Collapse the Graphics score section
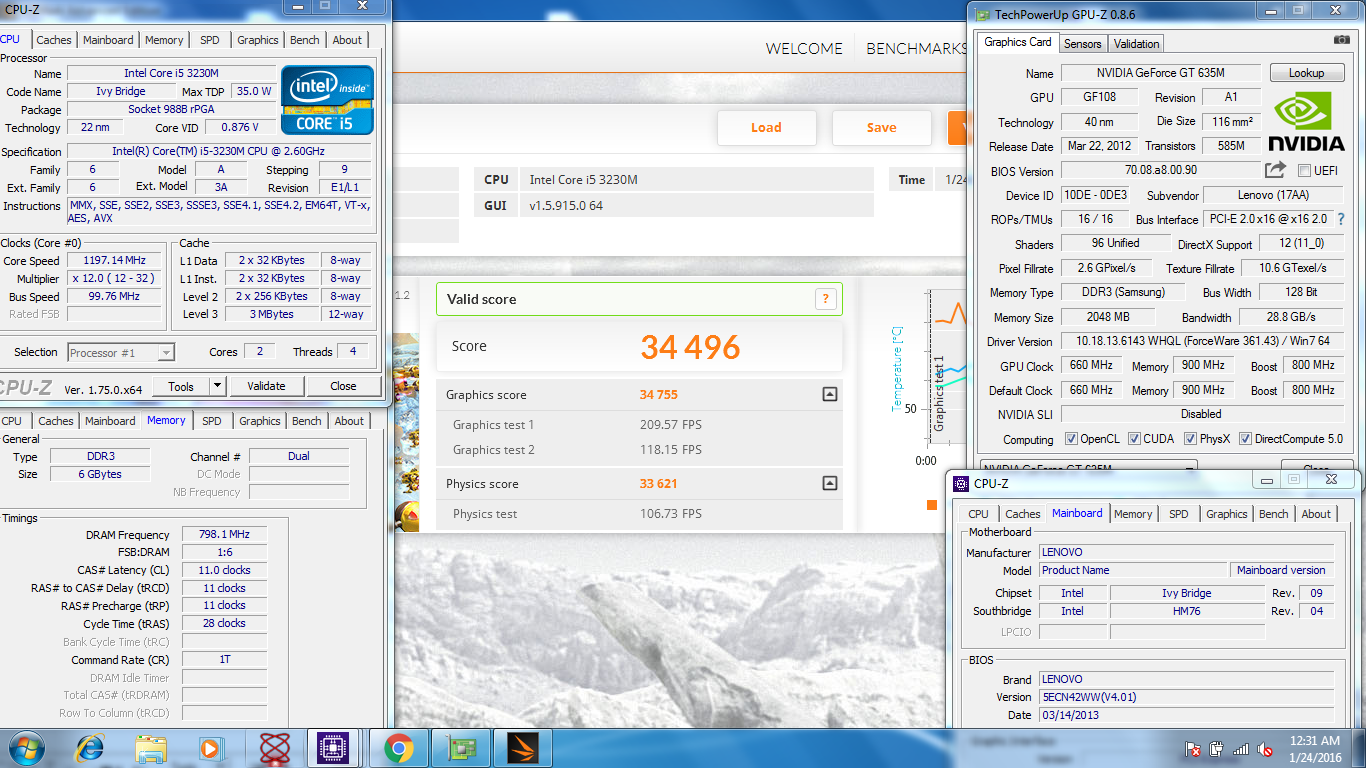 pyautogui.click(x=829, y=395)
